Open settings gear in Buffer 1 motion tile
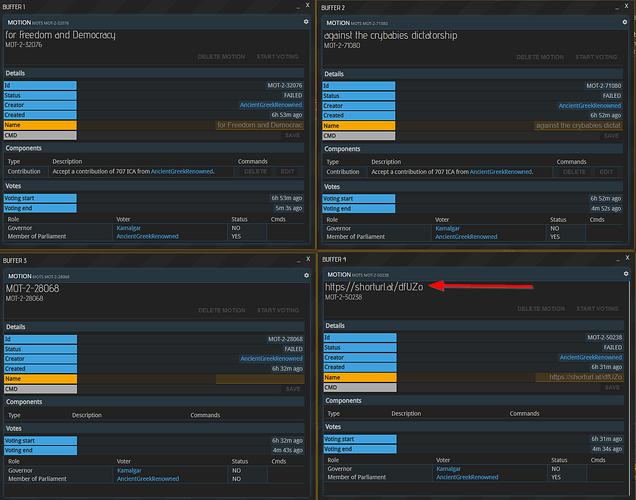This screenshot has width=636, height=500. [x=306, y=22]
